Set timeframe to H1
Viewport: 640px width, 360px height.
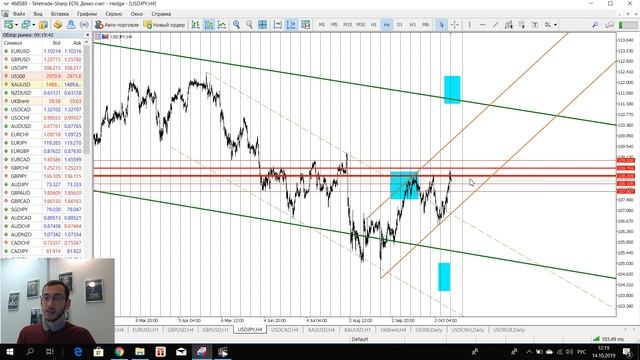[373, 25]
